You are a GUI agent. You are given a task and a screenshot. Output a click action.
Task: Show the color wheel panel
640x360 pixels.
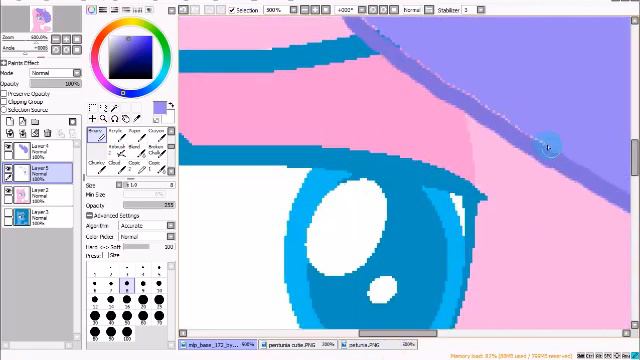pos(91,10)
